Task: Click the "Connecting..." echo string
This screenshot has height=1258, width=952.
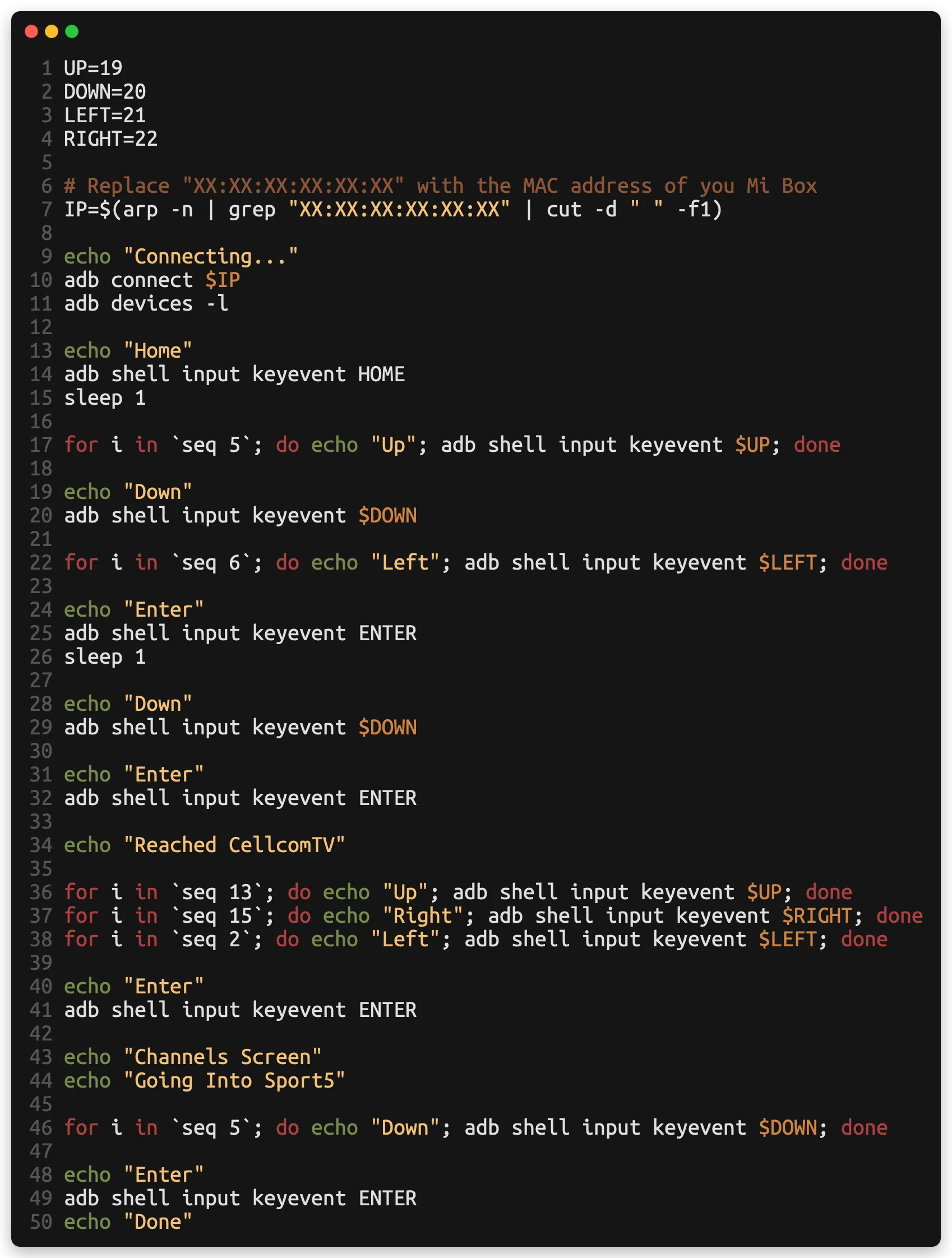Action: [x=210, y=257]
